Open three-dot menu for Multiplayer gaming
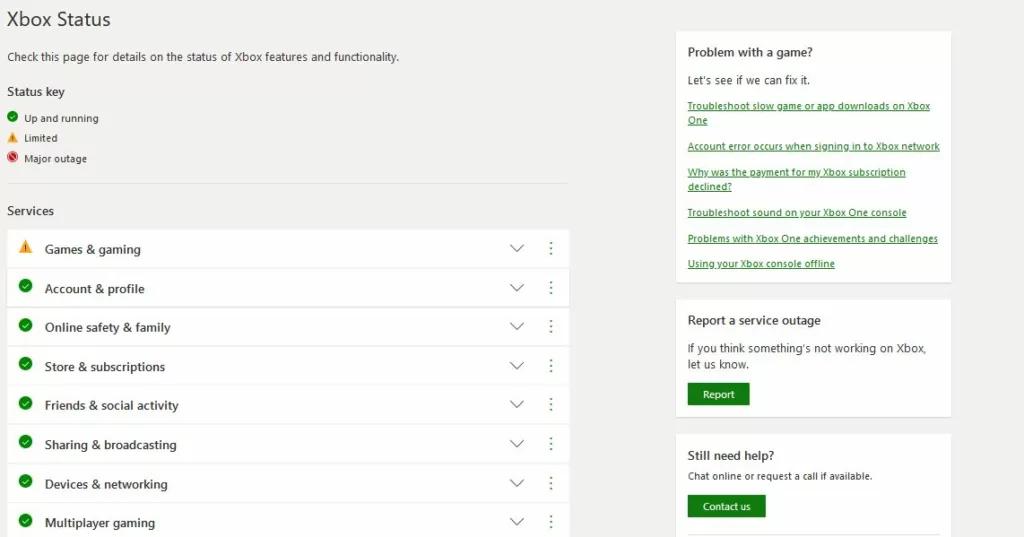 click(x=551, y=521)
